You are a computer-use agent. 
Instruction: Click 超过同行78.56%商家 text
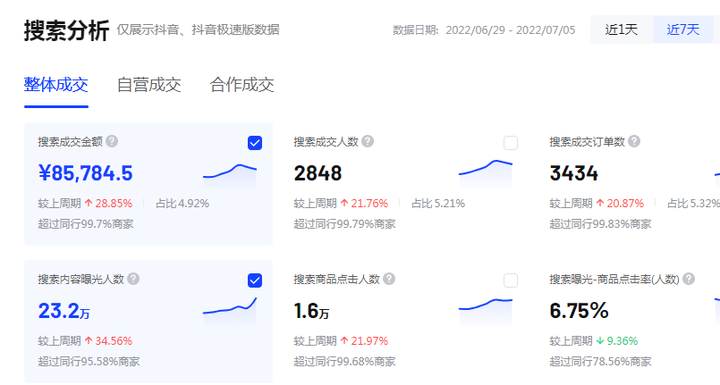click(x=600, y=362)
